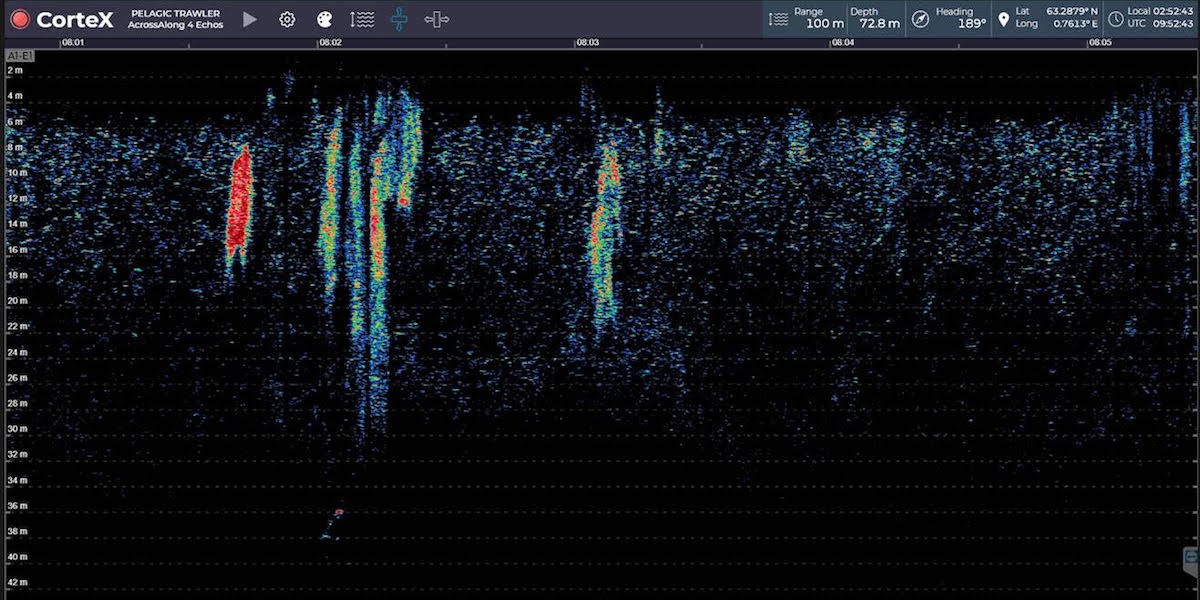1200x600 pixels.
Task: Click the horizontal expand arrows icon
Action: [x=437, y=19]
